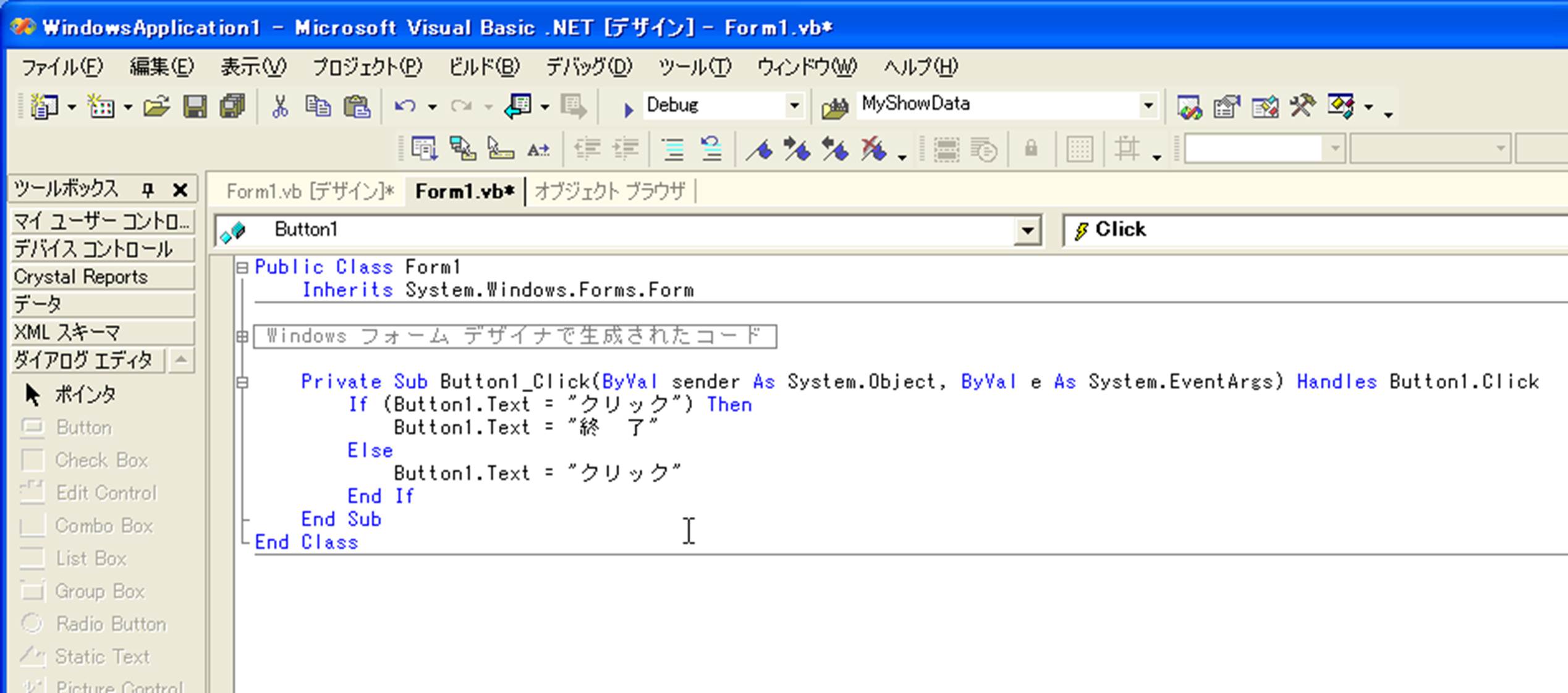This screenshot has height=693, width=1568.
Task: Click the Paste clipboard icon
Action: pyautogui.click(x=357, y=107)
